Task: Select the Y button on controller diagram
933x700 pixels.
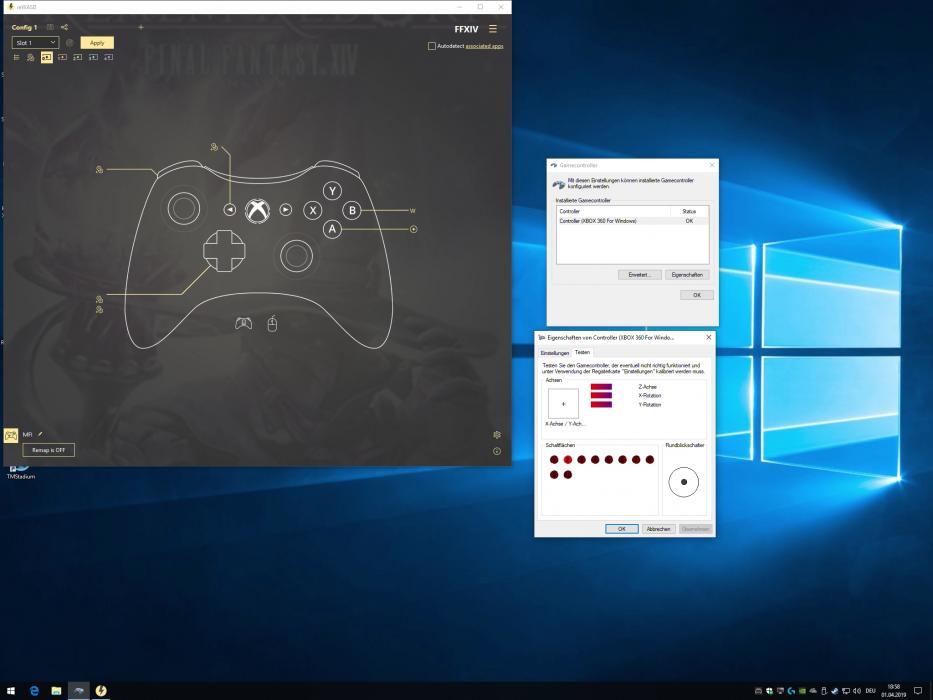Action: click(333, 191)
